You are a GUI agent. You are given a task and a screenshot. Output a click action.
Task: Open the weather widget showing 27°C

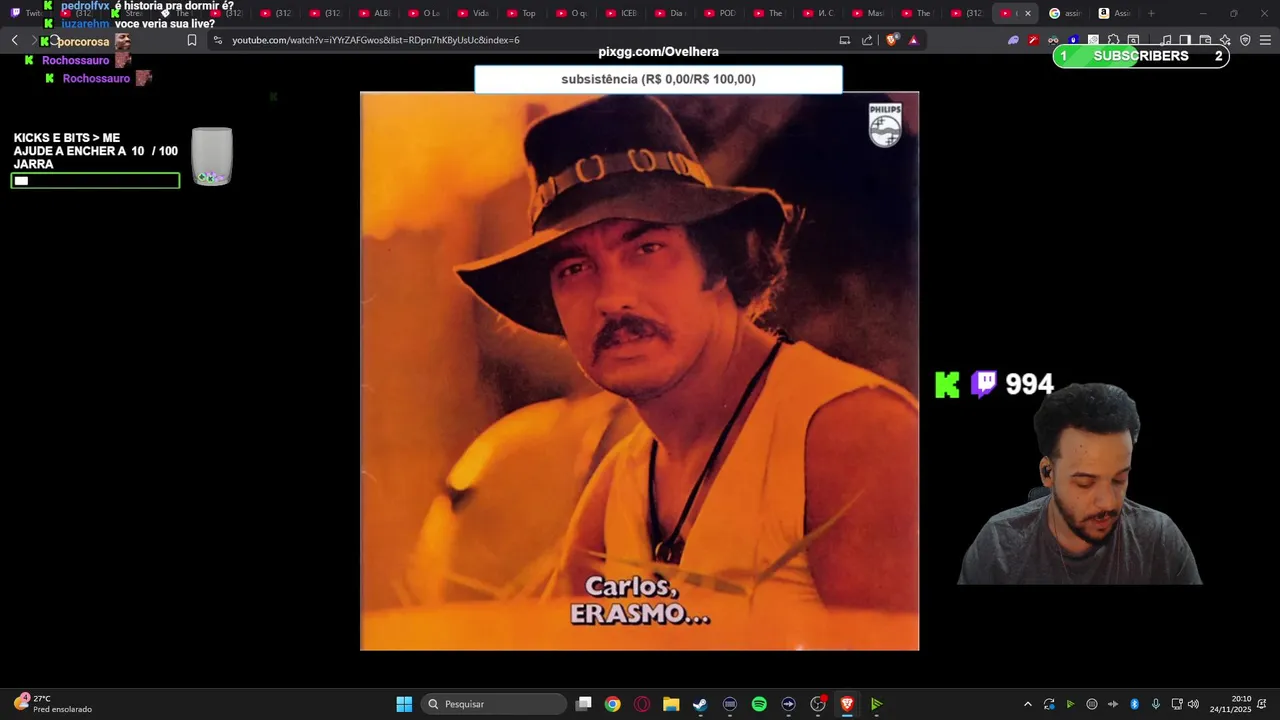tap(52, 704)
